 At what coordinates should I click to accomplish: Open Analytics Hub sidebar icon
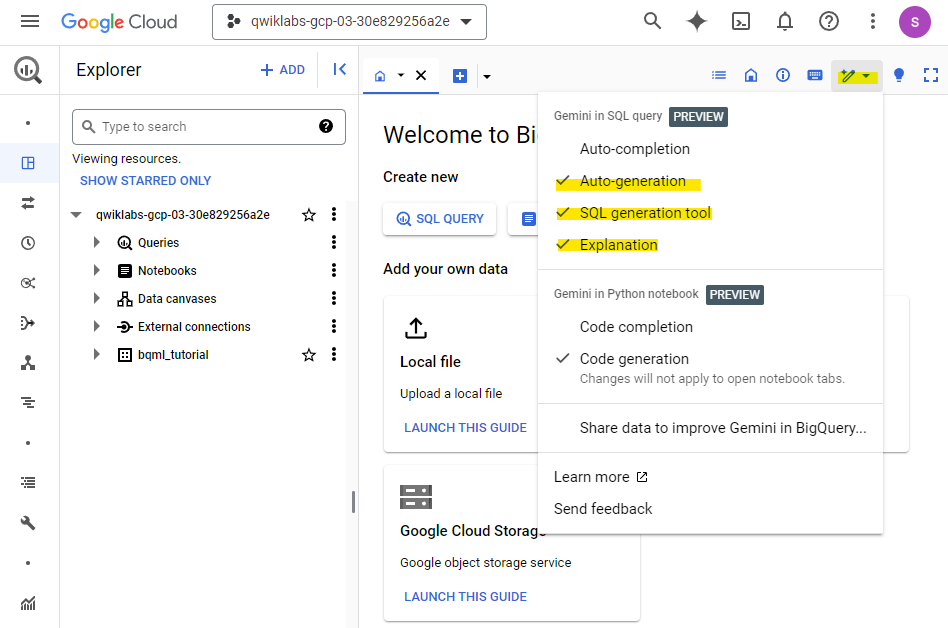coord(28,283)
